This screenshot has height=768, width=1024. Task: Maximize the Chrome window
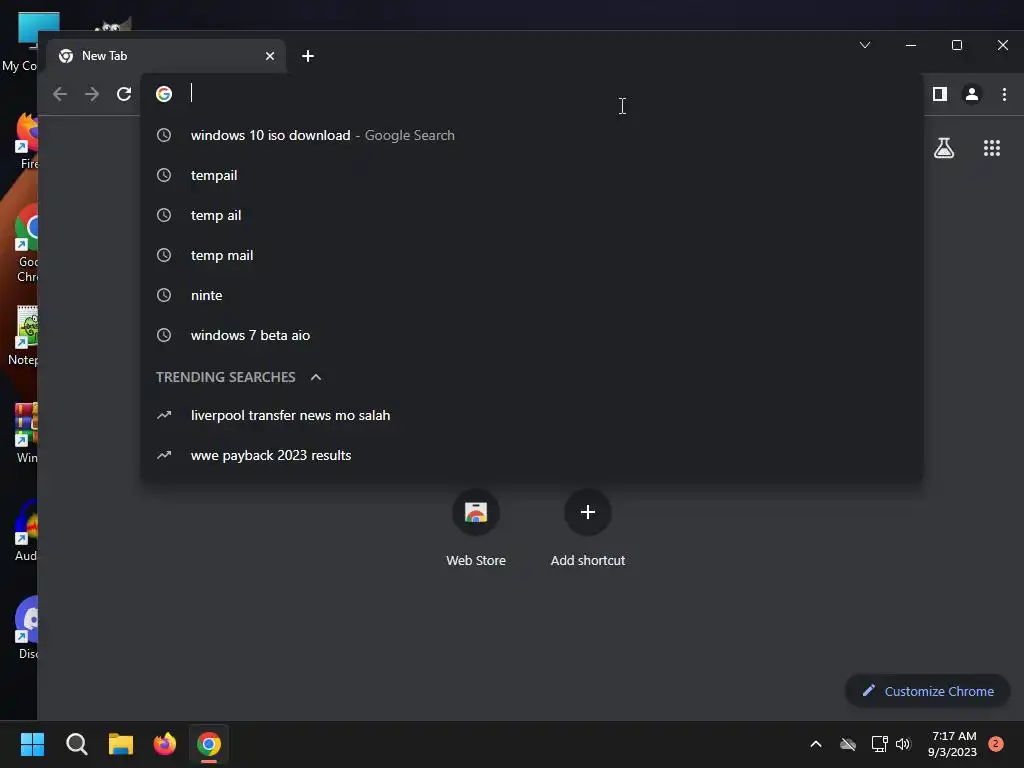click(x=957, y=45)
